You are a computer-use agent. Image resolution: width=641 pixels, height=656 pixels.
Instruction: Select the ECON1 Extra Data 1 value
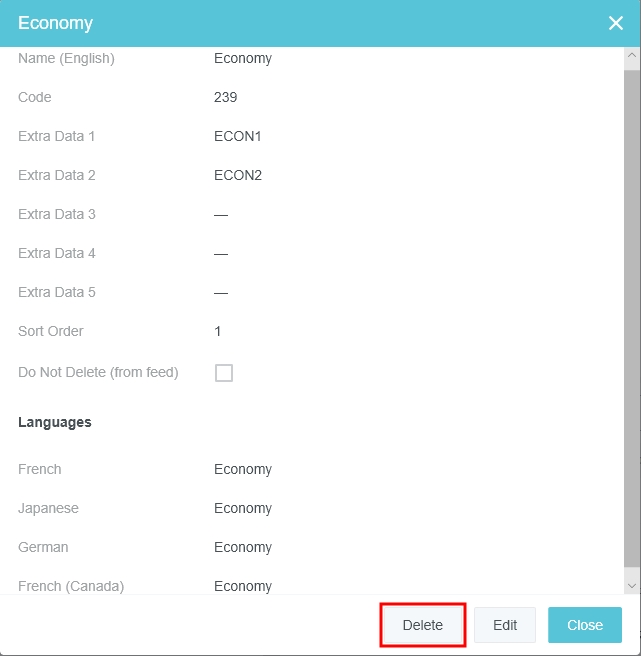point(238,136)
